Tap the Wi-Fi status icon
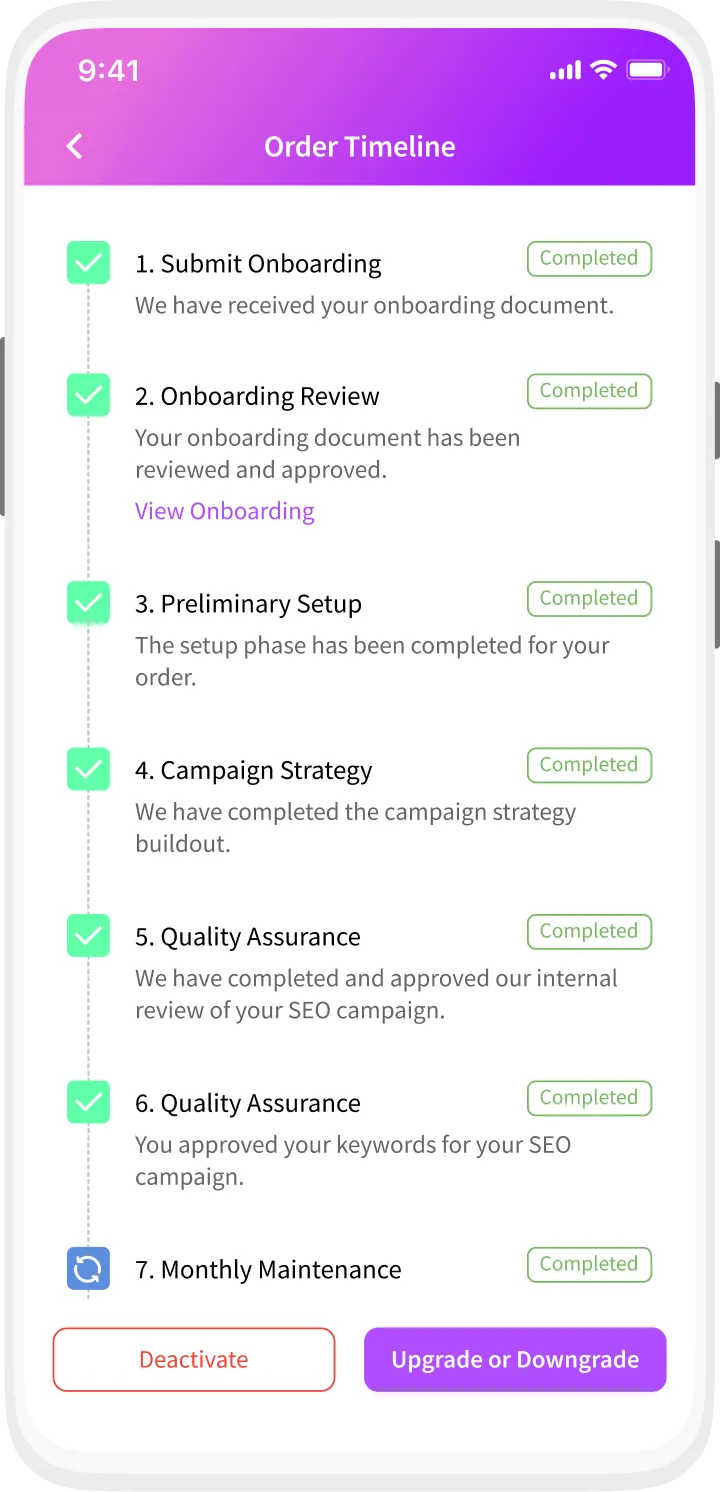 click(x=602, y=70)
